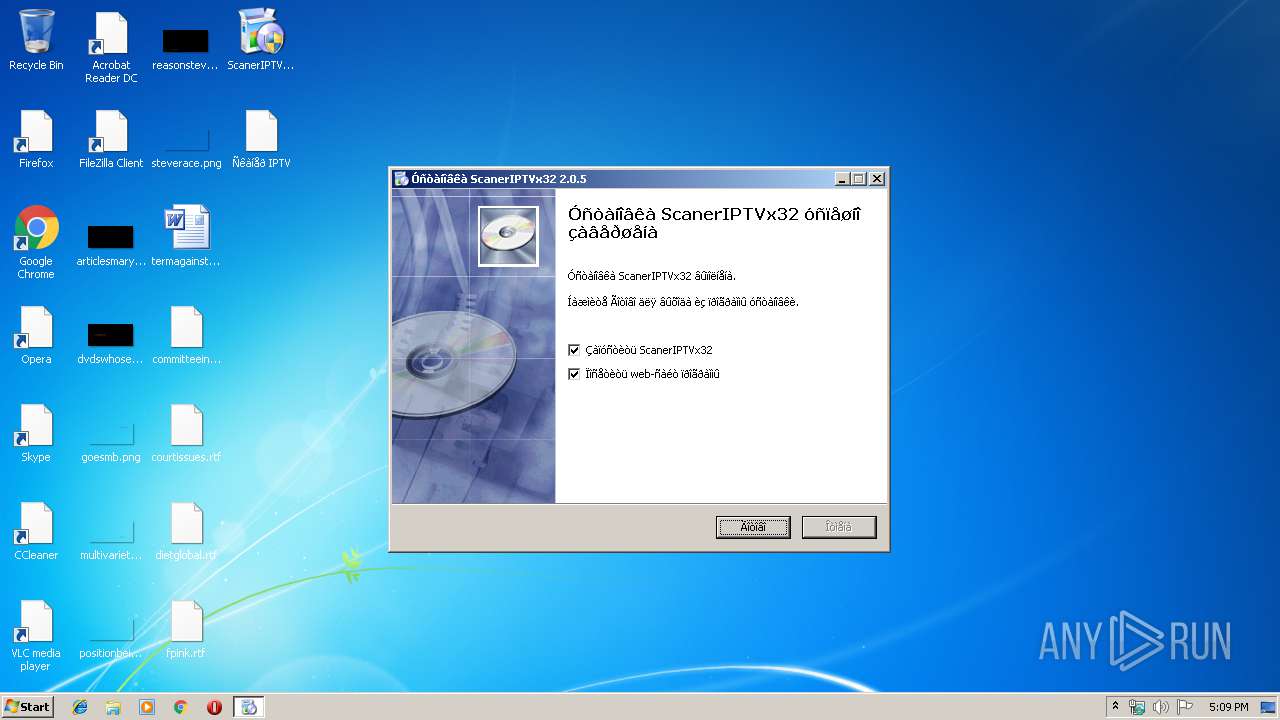Activate the installer taskbar button

pos(249,707)
